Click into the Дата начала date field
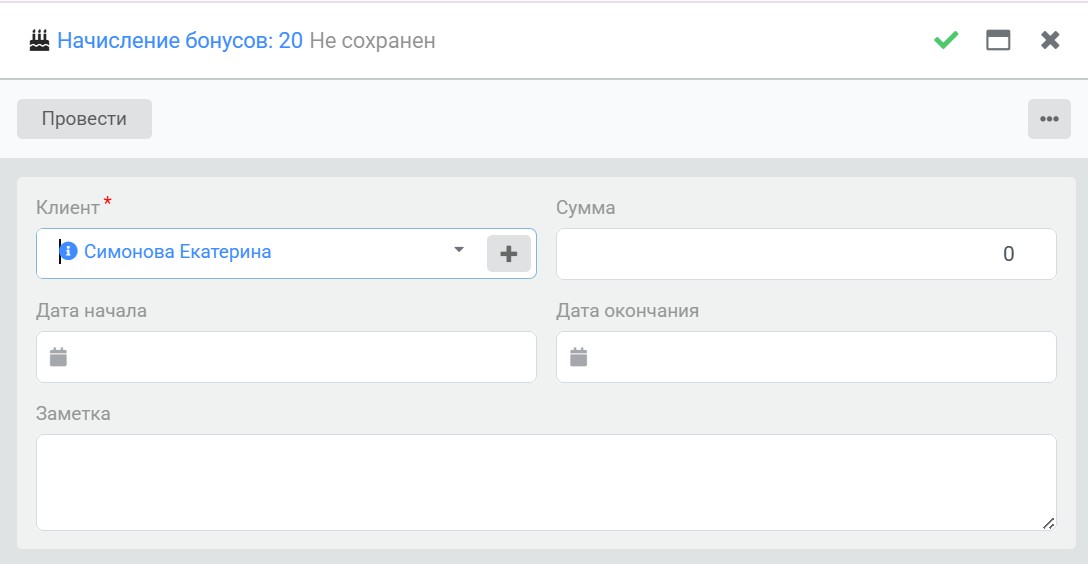This screenshot has width=1088, height=564. (286, 357)
